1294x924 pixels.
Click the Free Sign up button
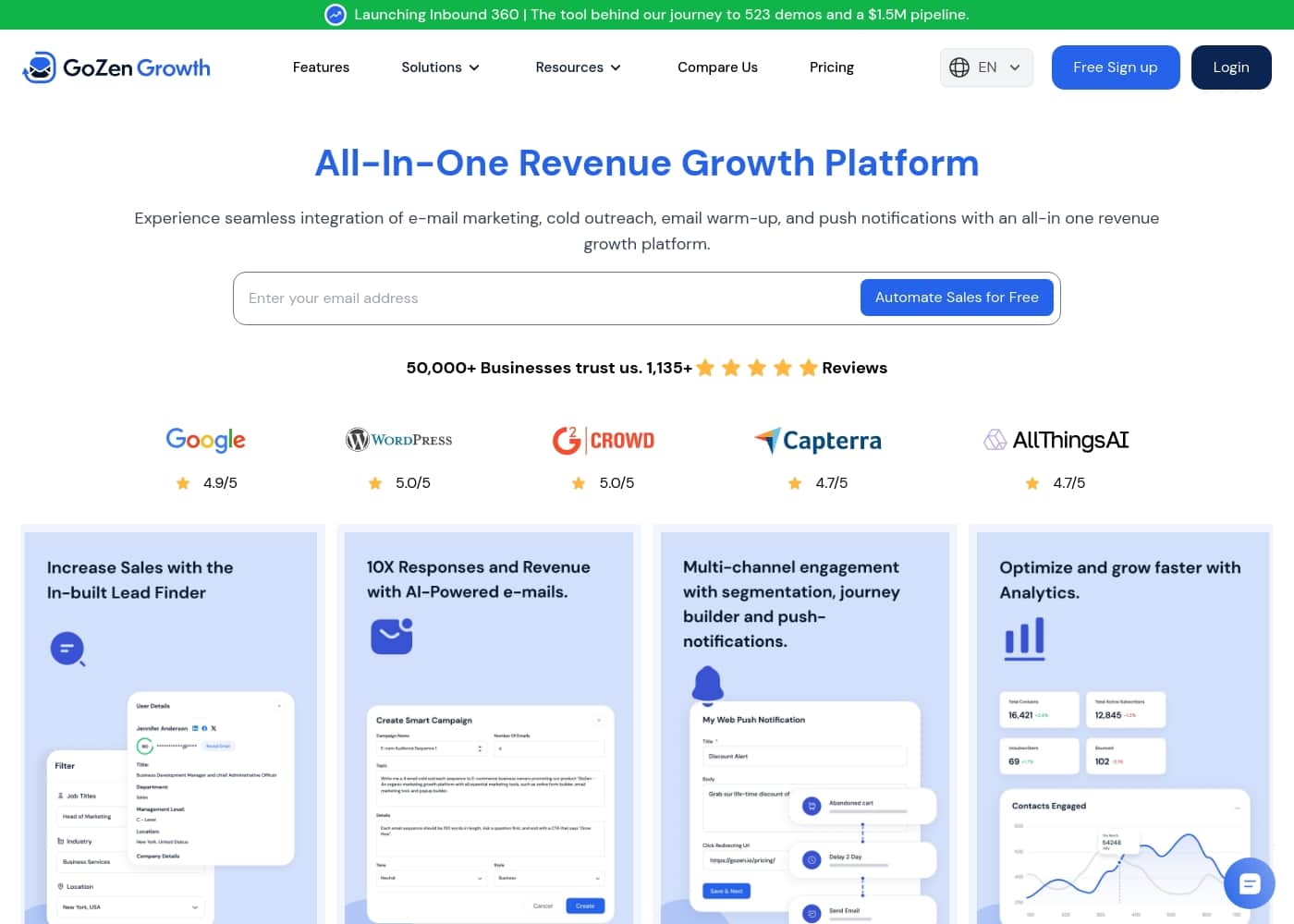(1116, 67)
